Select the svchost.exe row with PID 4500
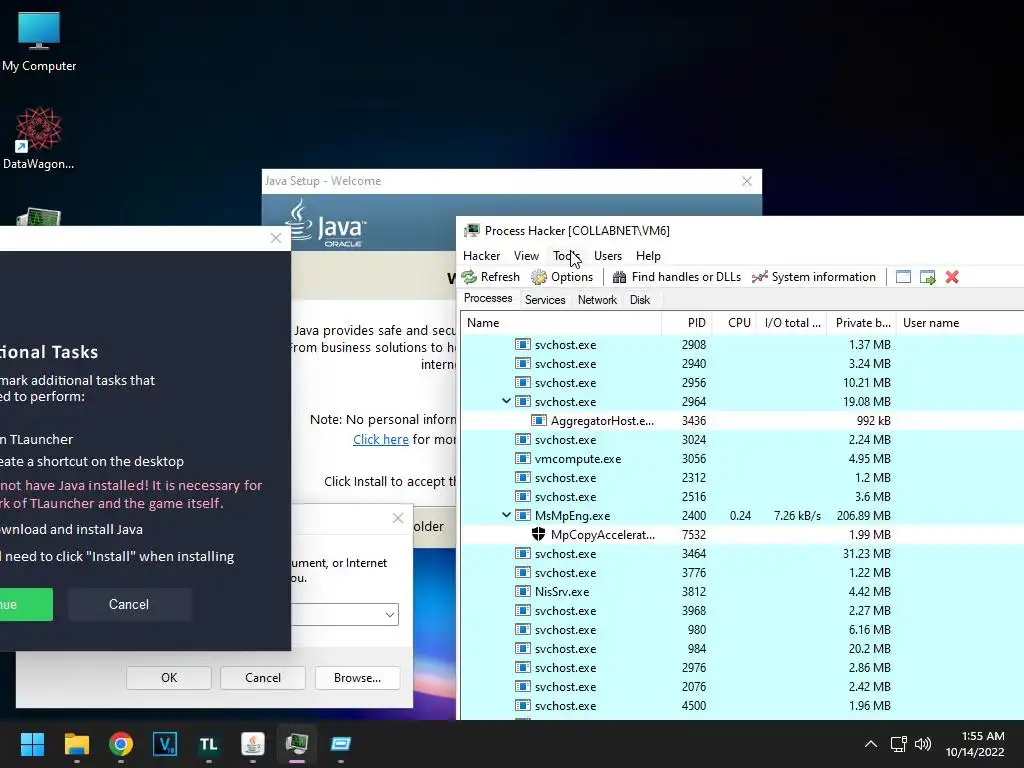The height and width of the screenshot is (768, 1024). [743, 705]
